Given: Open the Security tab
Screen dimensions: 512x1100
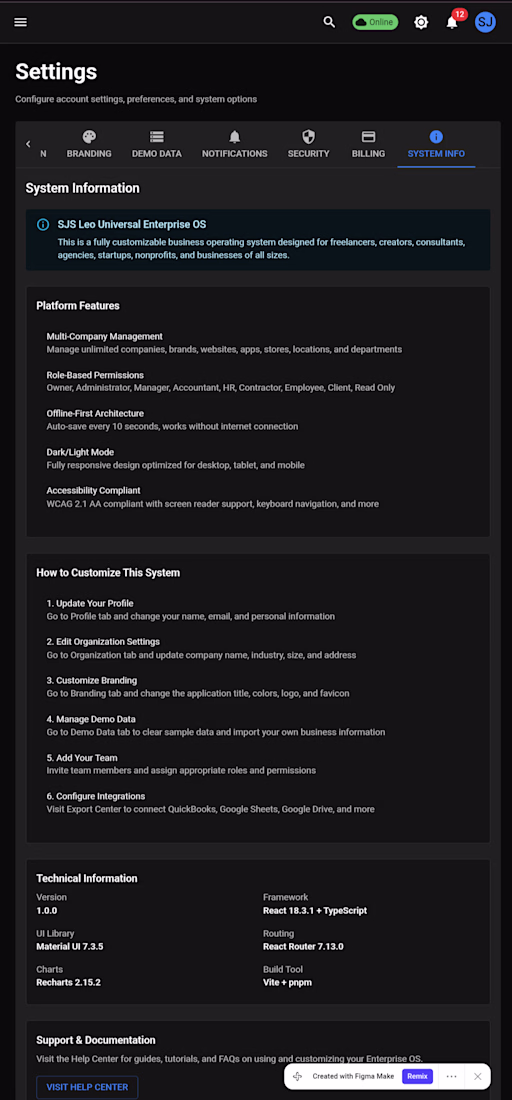Looking at the screenshot, I should pyautogui.click(x=308, y=145).
